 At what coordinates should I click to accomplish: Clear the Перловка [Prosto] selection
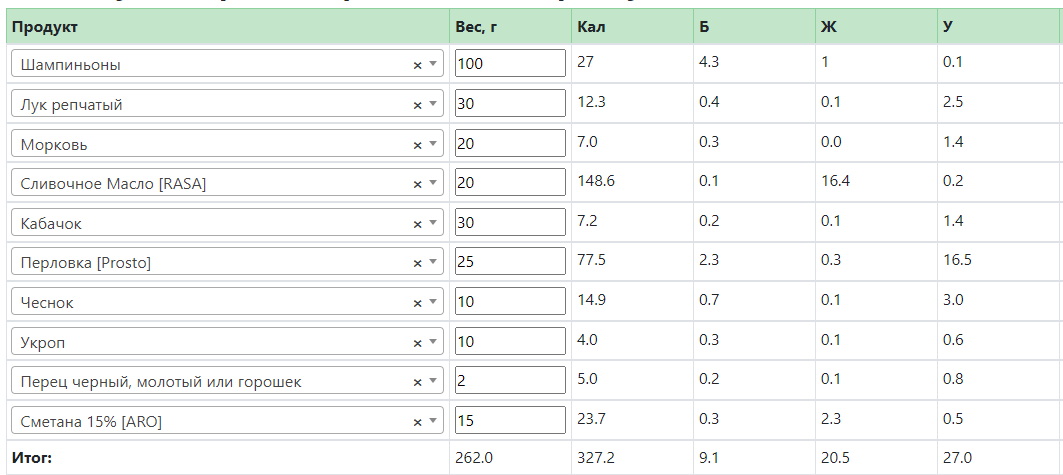click(418, 264)
